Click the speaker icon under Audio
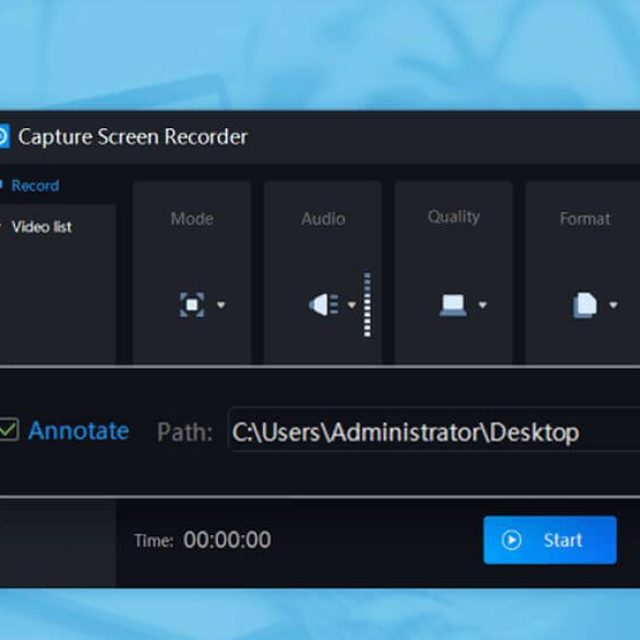This screenshot has height=640, width=640. [x=322, y=305]
